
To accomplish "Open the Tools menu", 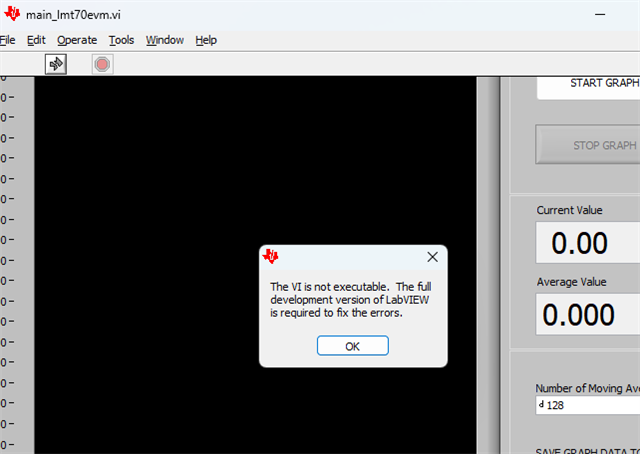I will (121, 40).
